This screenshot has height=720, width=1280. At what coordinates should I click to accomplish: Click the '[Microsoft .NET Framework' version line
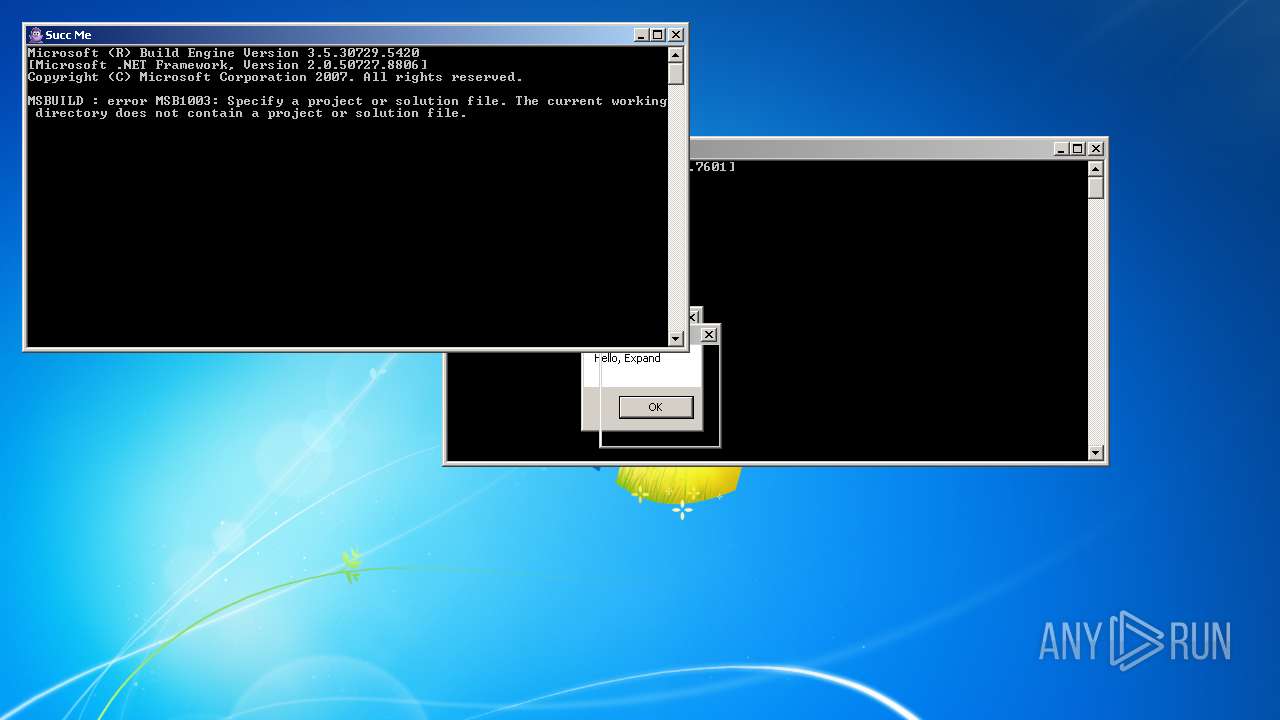tap(227, 65)
